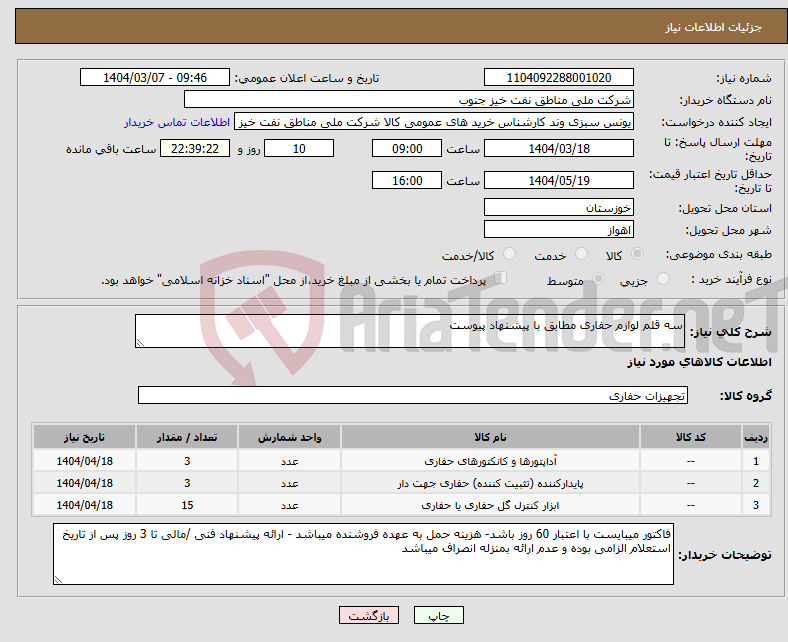Screen dimensions: 788x642
Task: Click the شماره نیاز number field
Action: pyautogui.click(x=558, y=77)
